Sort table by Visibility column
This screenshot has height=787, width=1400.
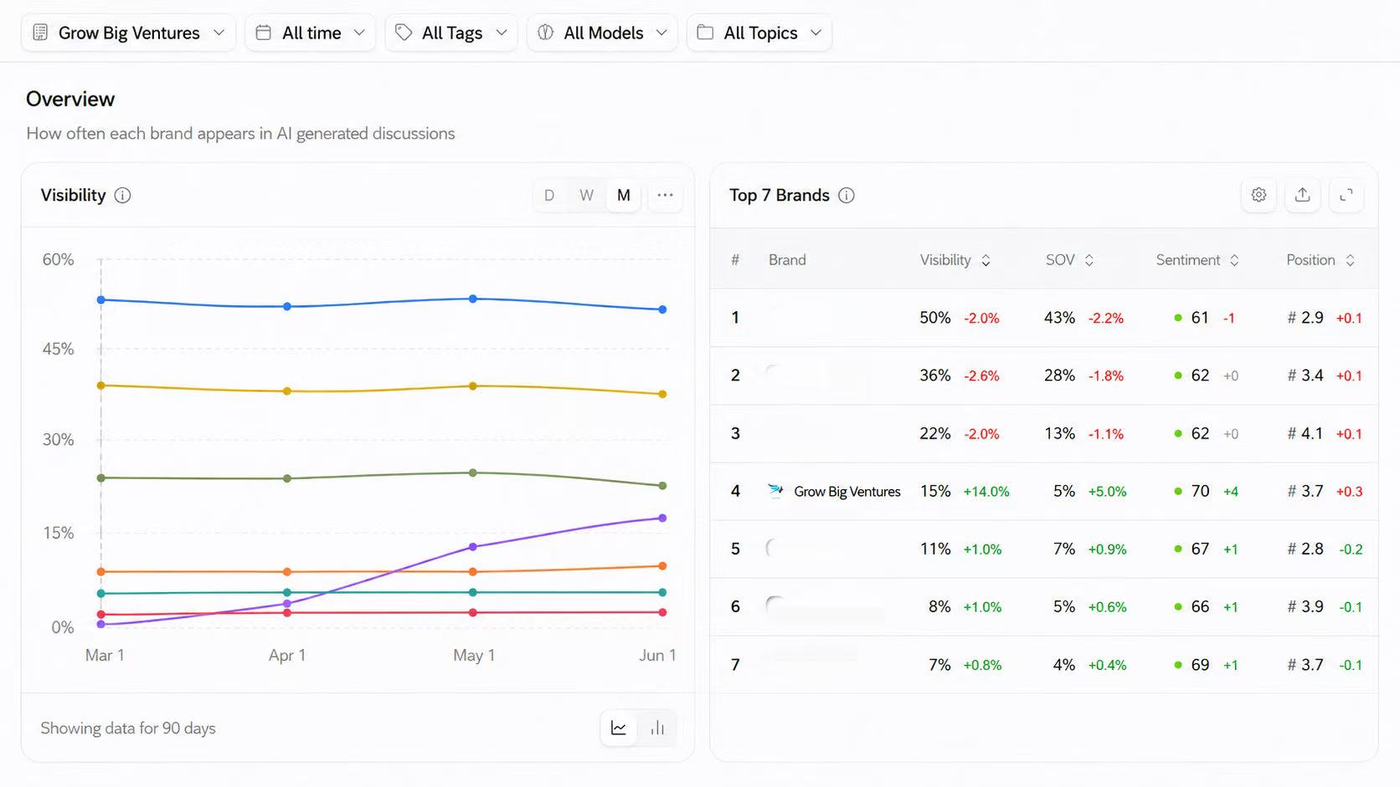pyautogui.click(x=955, y=260)
